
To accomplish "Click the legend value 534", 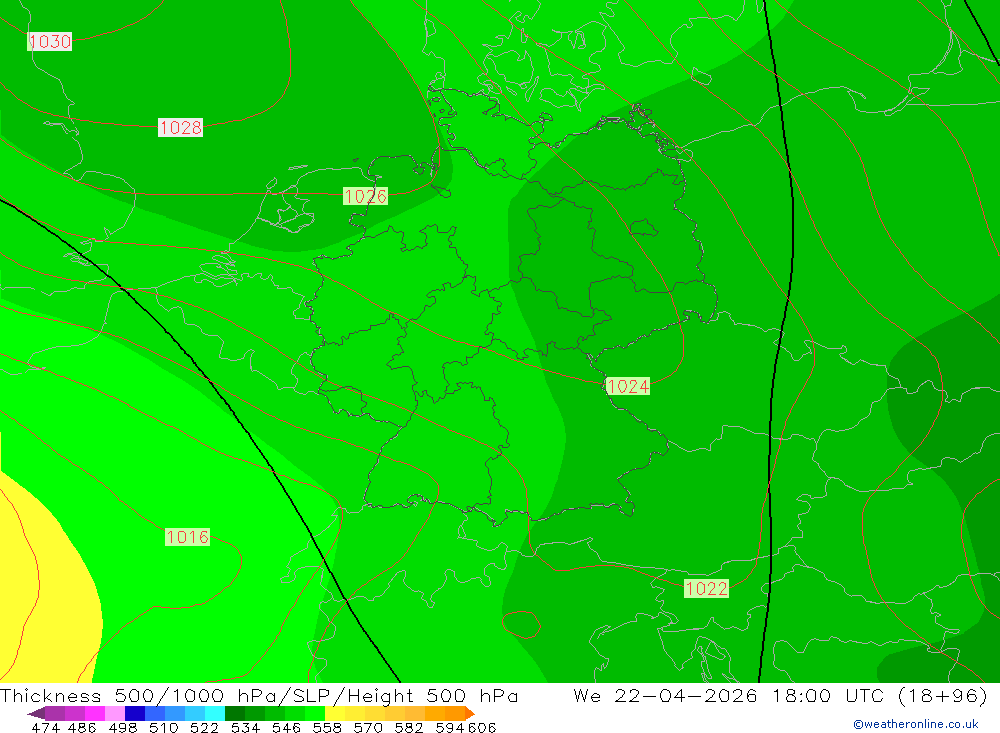I will click(x=245, y=727).
